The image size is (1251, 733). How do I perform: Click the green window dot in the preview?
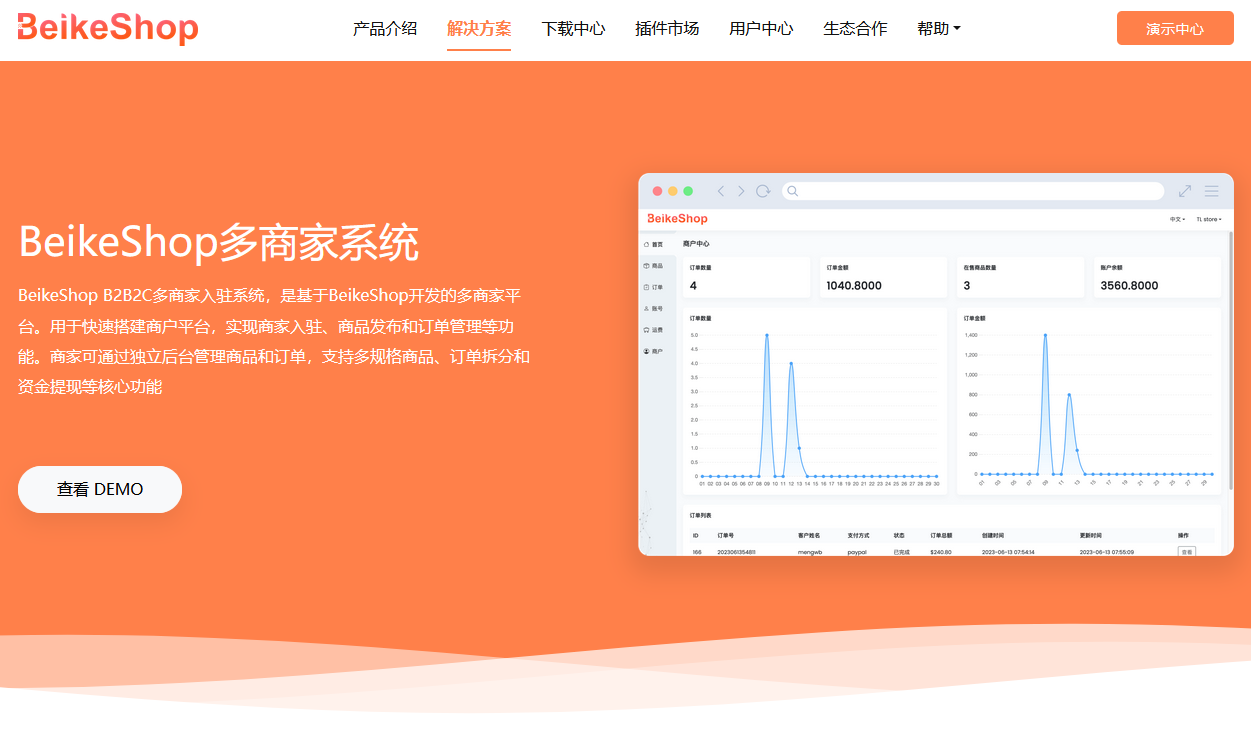[x=688, y=191]
